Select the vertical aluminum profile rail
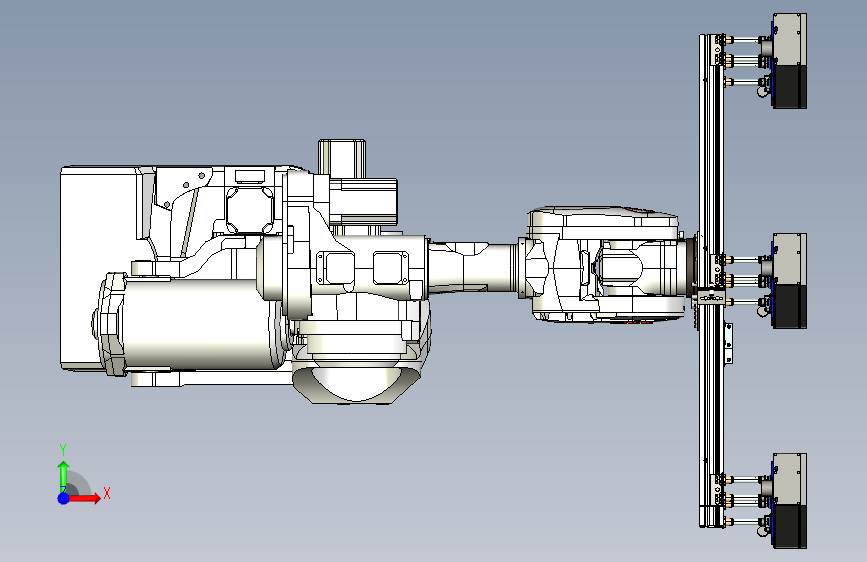This screenshot has height=562, width=867. pos(711,280)
